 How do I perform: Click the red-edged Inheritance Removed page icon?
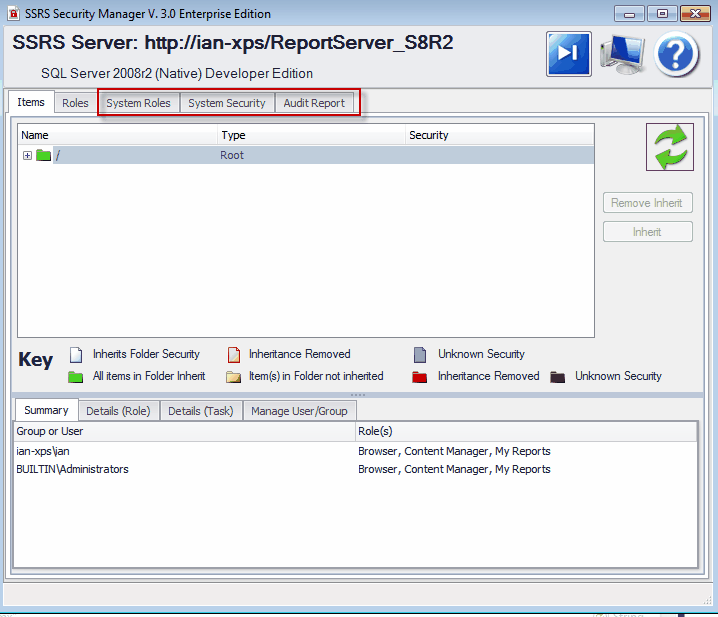pyautogui.click(x=234, y=355)
